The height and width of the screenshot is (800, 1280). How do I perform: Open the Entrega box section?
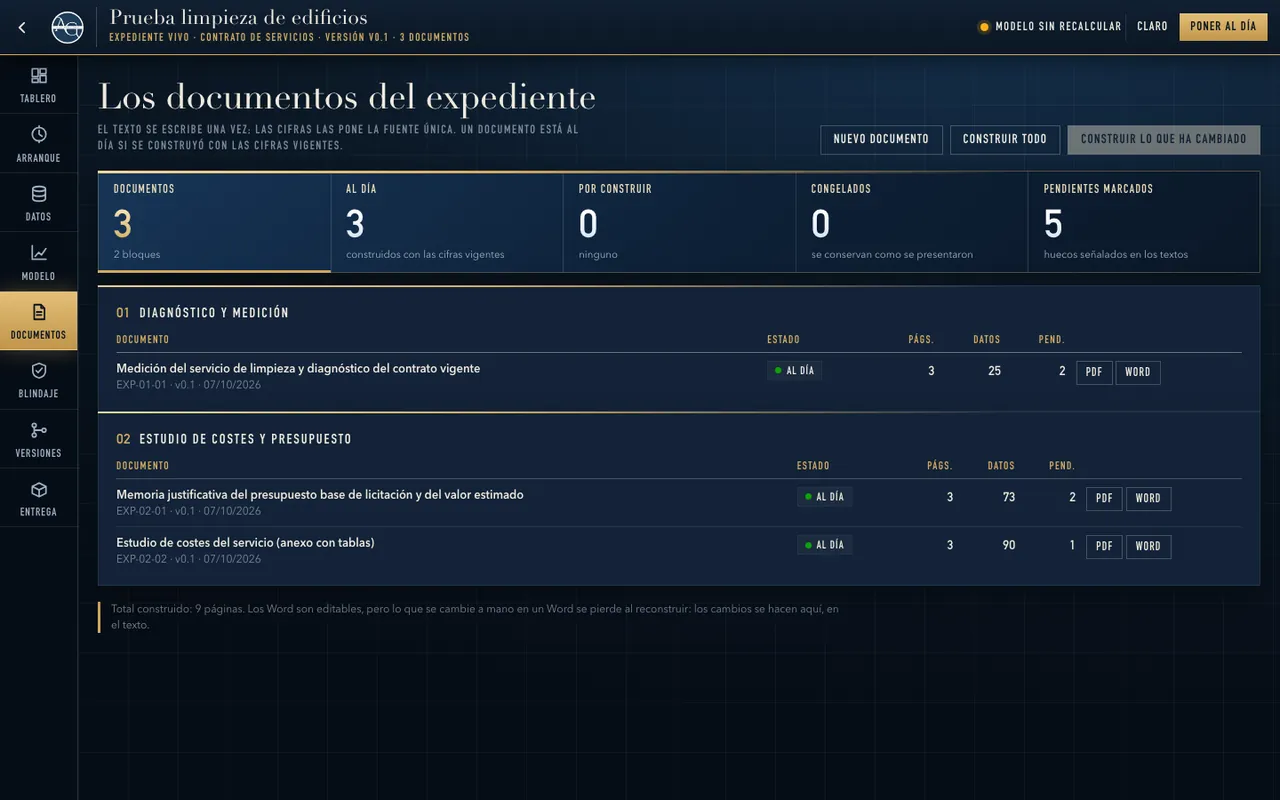(38, 498)
